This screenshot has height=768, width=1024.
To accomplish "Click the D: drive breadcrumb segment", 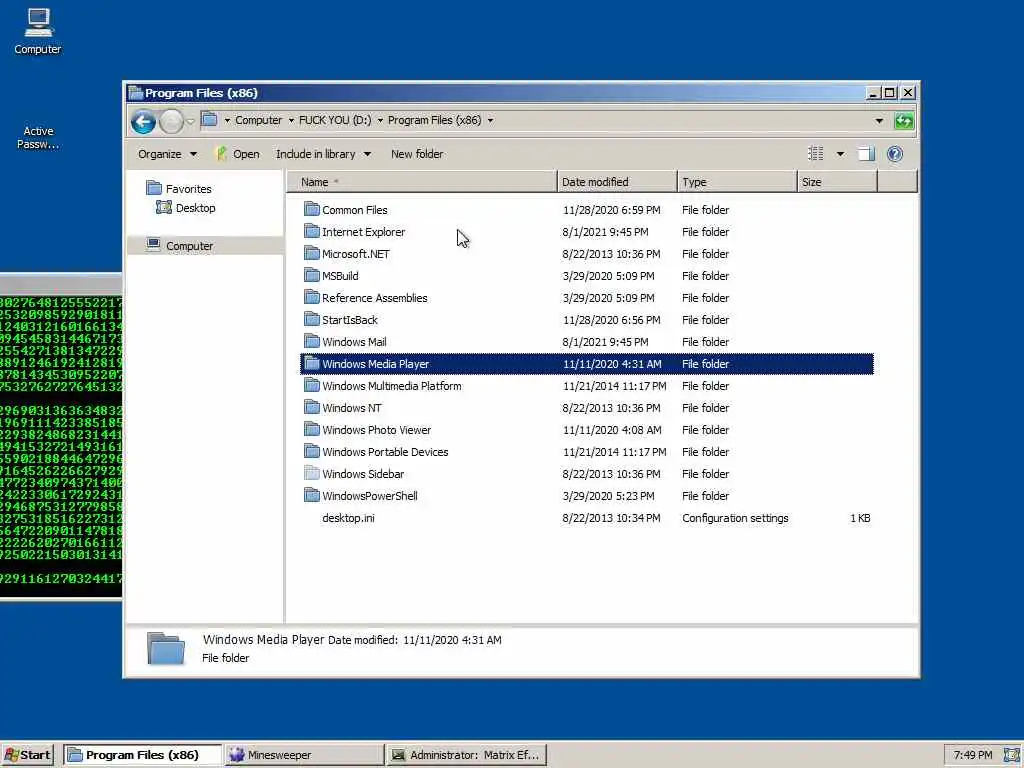I will [334, 120].
